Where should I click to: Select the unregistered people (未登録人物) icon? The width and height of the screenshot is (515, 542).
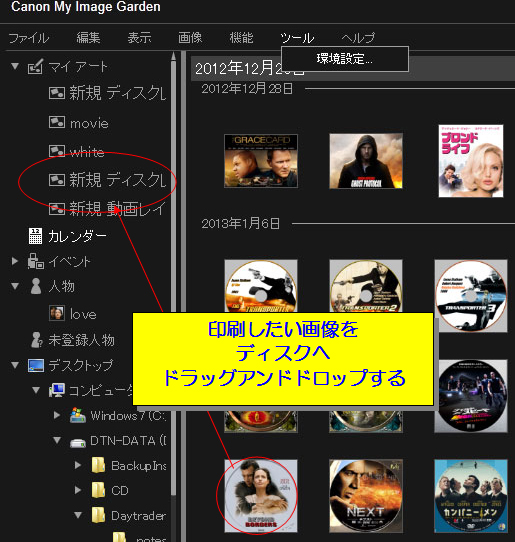(x=36, y=340)
